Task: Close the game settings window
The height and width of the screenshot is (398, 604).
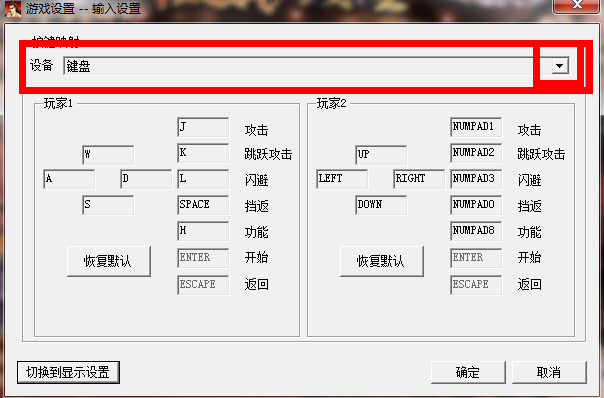Action: pyautogui.click(x=577, y=6)
